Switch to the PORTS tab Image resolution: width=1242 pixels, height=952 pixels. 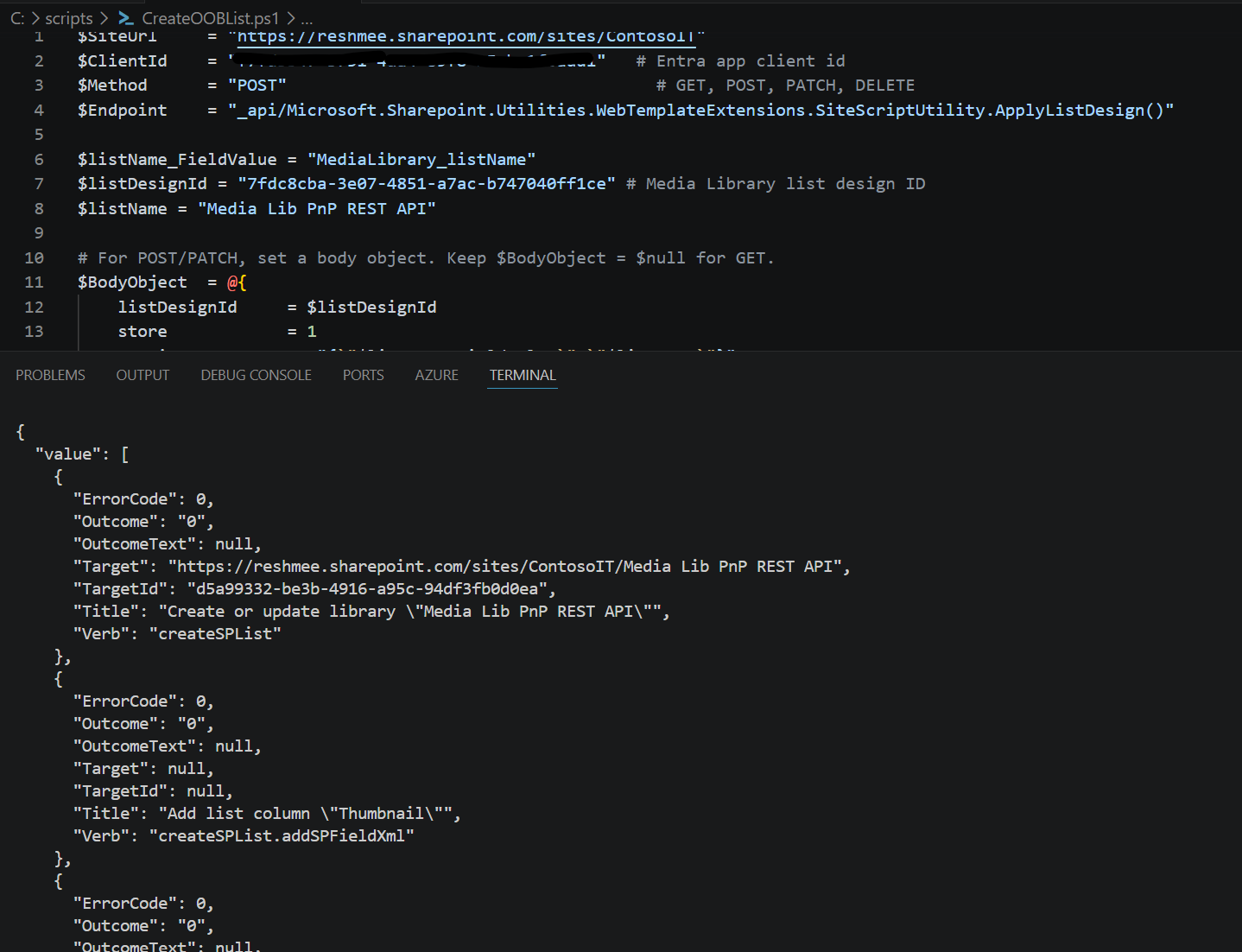(x=363, y=375)
